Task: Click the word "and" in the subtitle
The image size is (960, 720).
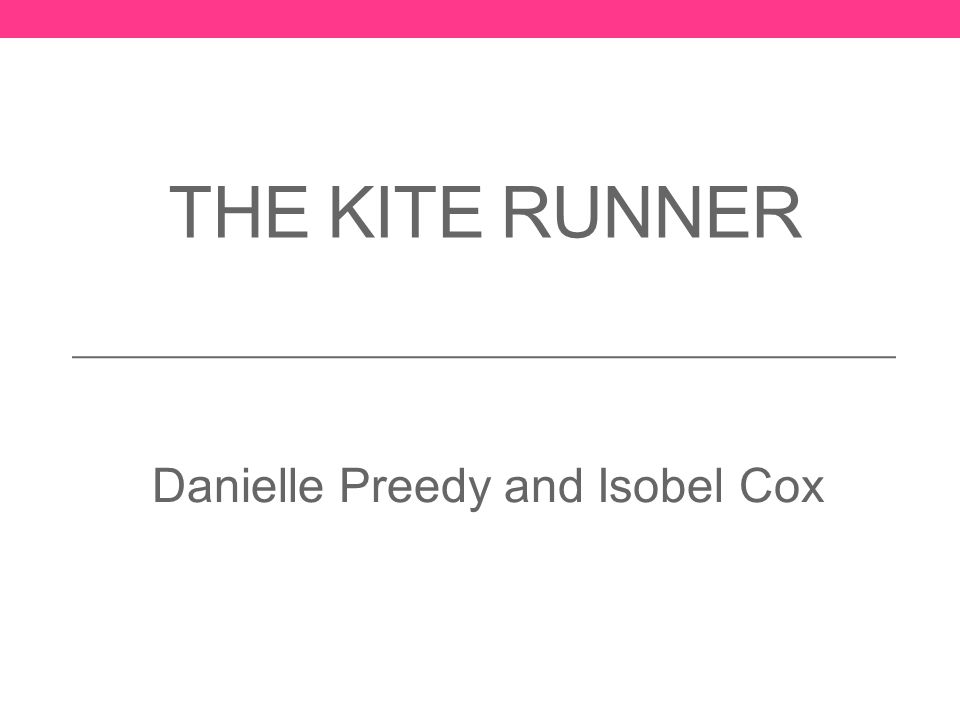Action: (543, 486)
